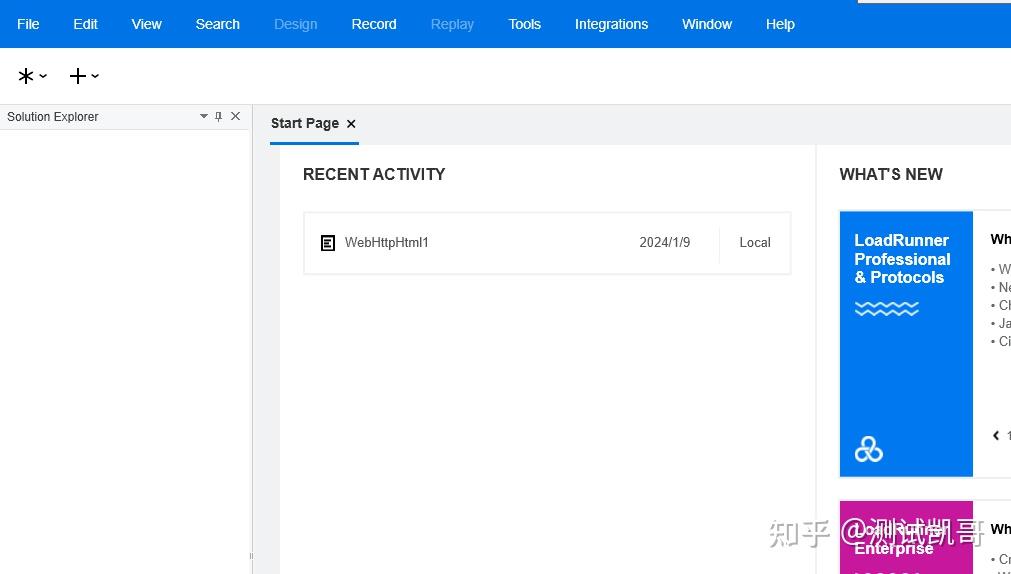Image resolution: width=1011 pixels, height=574 pixels.
Task: Click the asterisk new script icon
Action: pyautogui.click(x=26, y=76)
